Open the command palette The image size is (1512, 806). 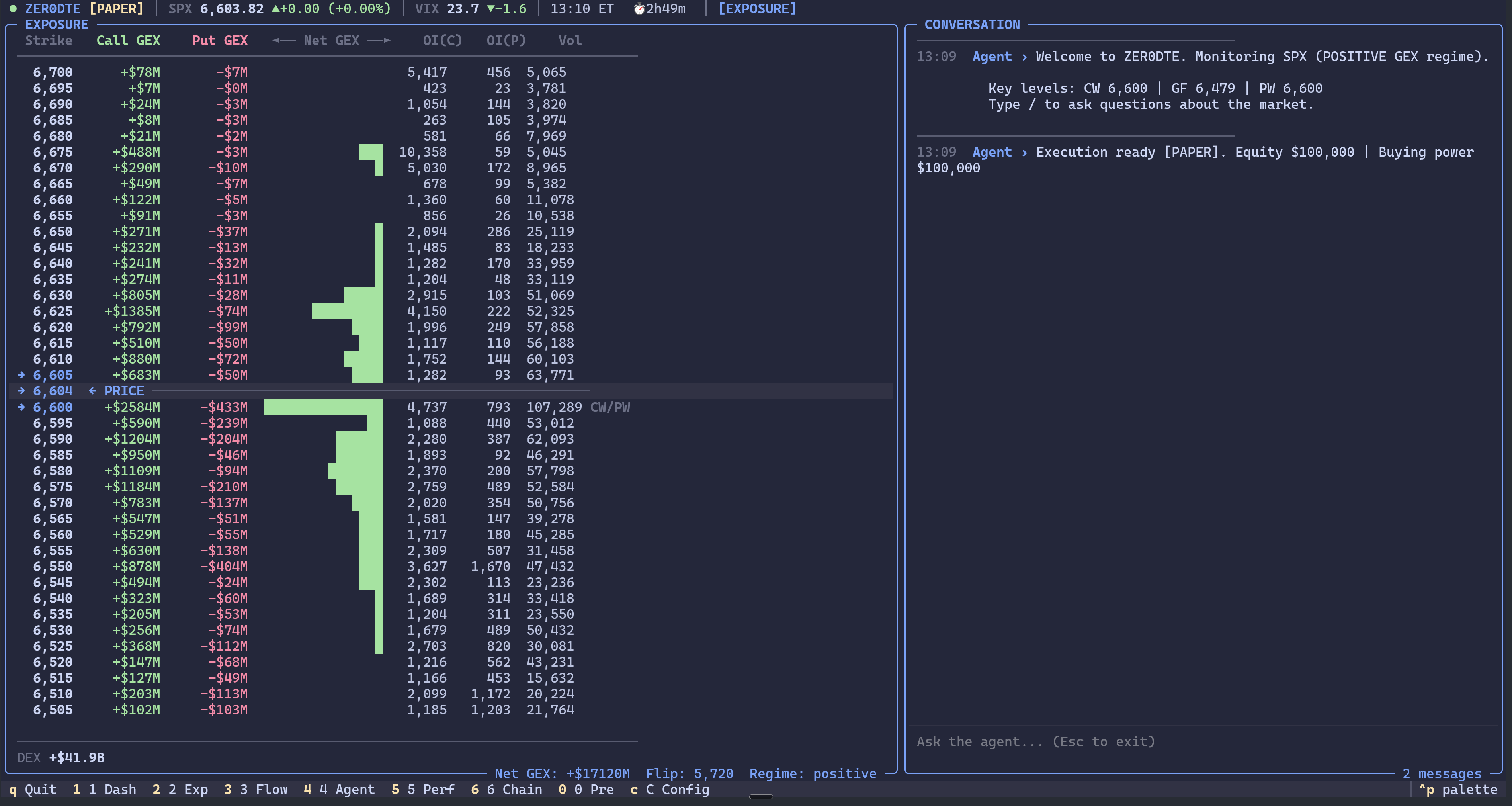(x=1458, y=790)
